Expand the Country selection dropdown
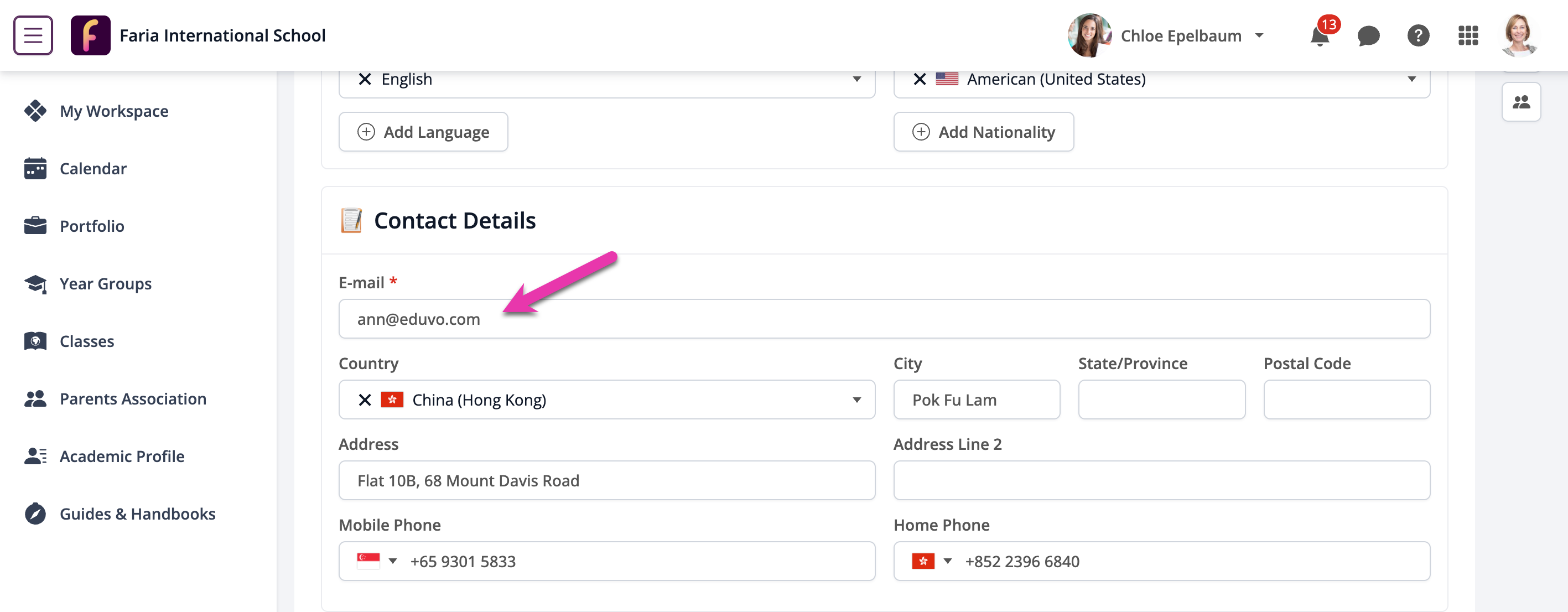 click(858, 400)
